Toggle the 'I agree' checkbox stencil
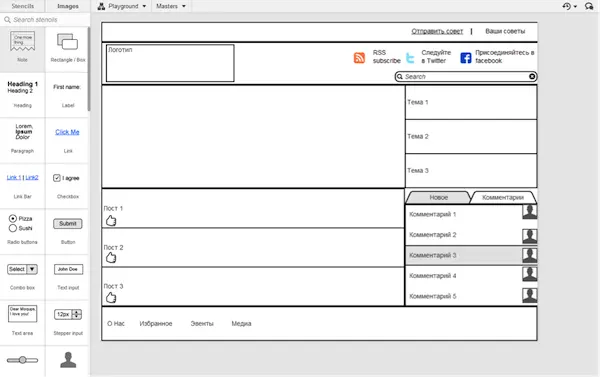This screenshot has height=377, width=600. click(x=57, y=178)
